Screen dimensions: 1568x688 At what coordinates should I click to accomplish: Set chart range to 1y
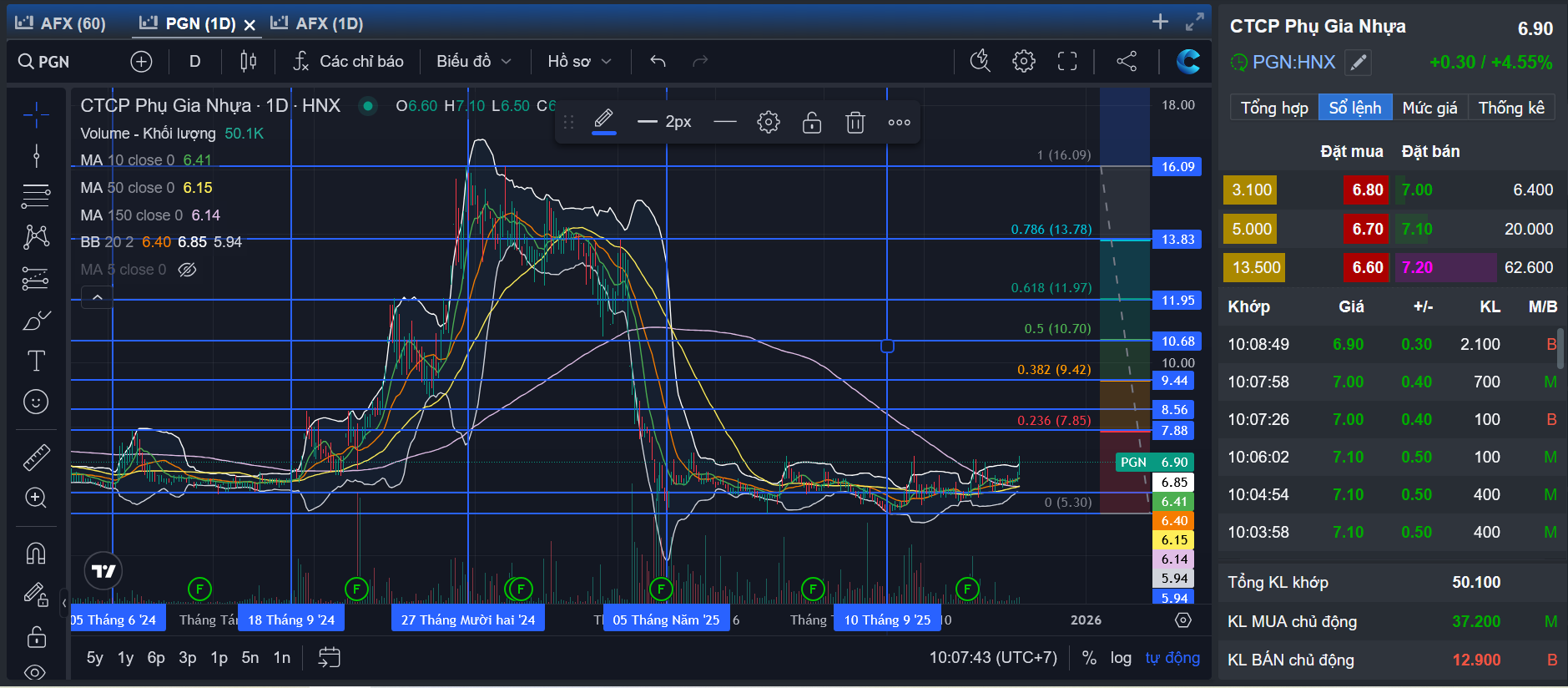125,658
